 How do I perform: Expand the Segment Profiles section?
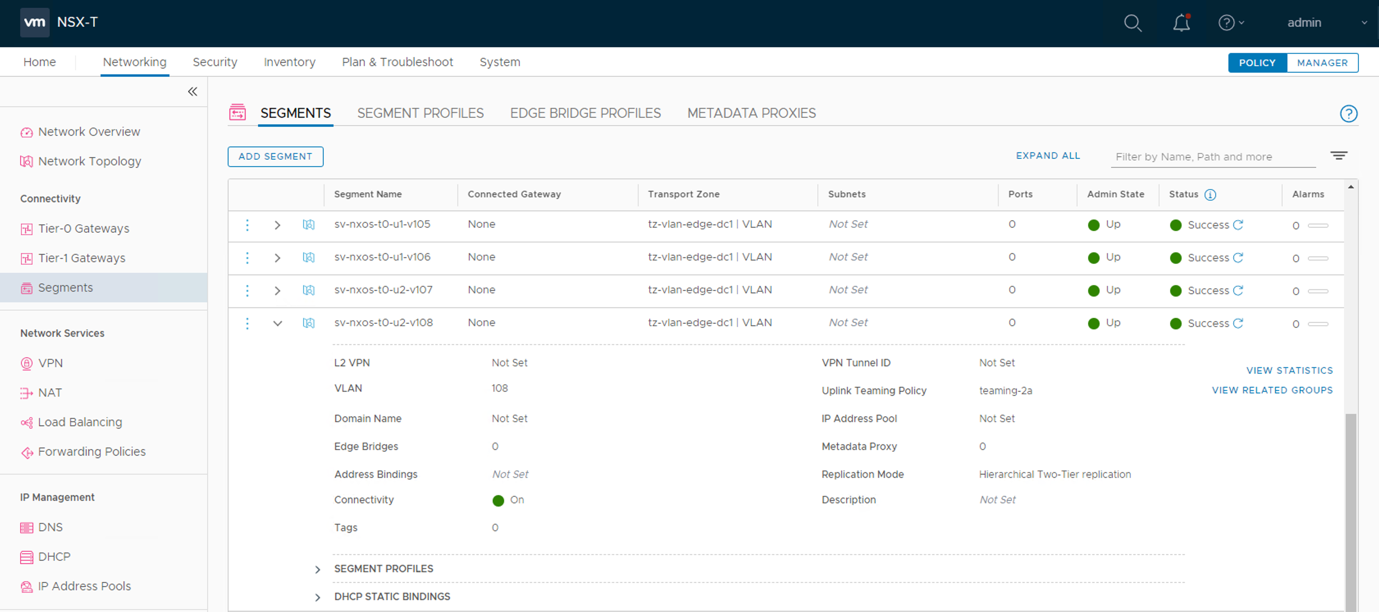pyautogui.click(x=318, y=570)
